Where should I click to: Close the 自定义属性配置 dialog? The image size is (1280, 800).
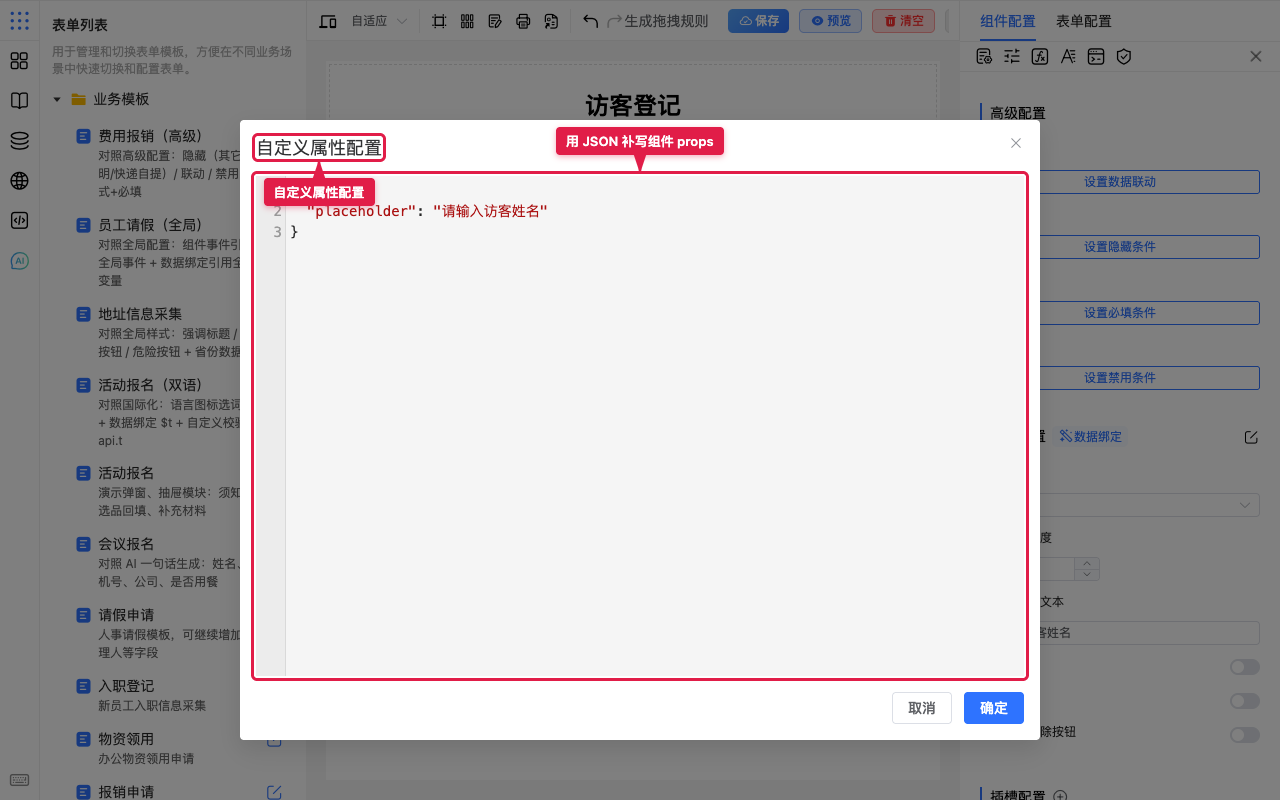point(1016,143)
